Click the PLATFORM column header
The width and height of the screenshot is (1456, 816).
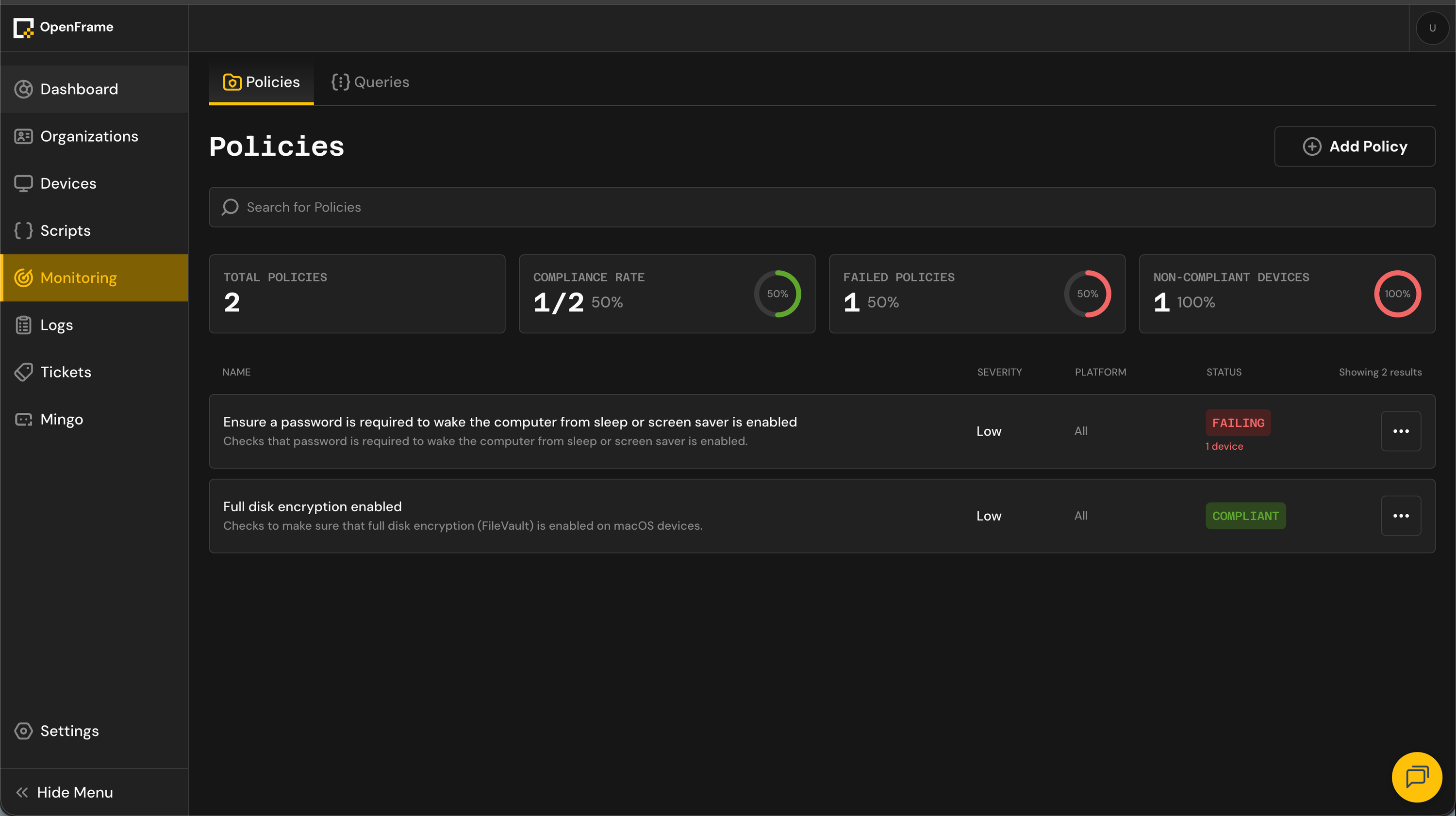1100,373
